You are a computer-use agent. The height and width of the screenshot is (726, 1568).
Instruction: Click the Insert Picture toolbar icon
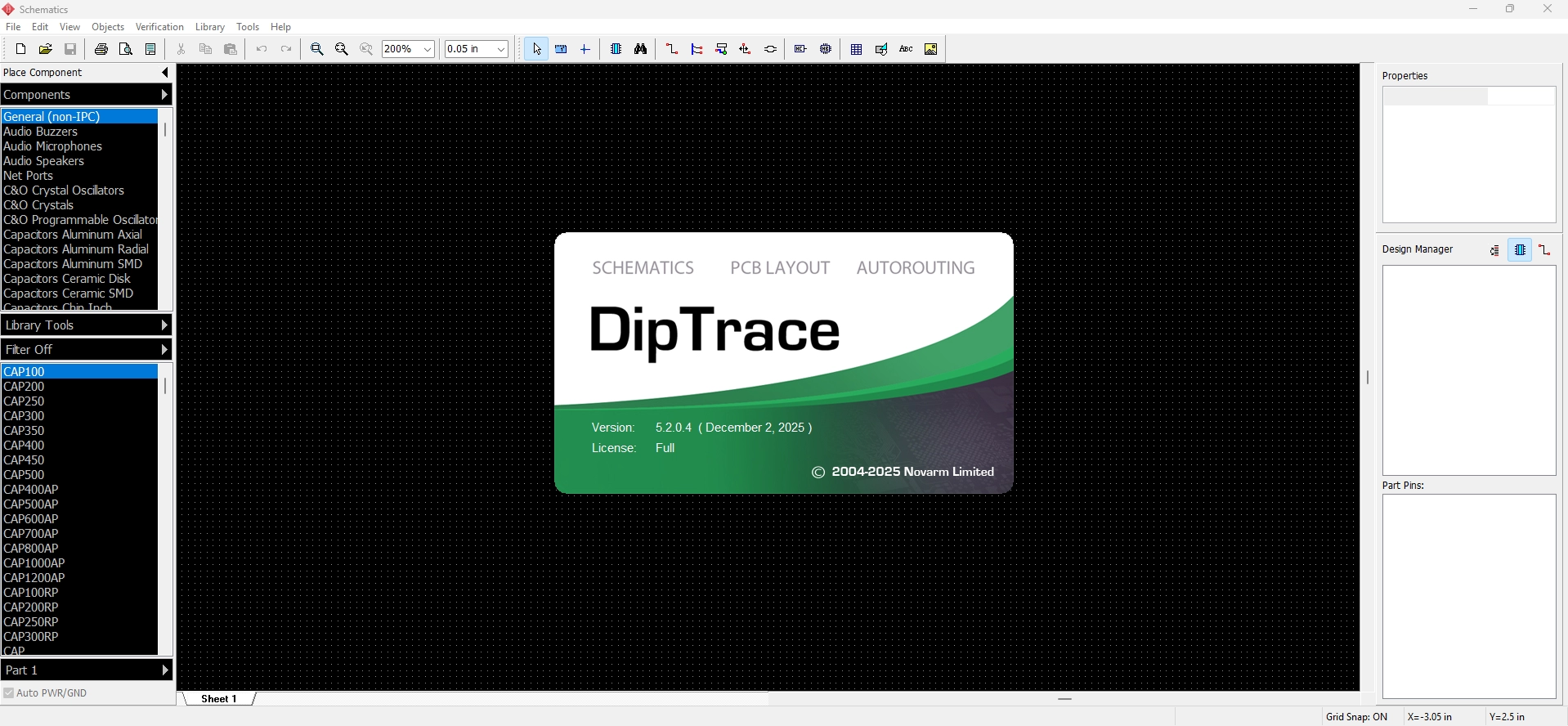point(931,49)
